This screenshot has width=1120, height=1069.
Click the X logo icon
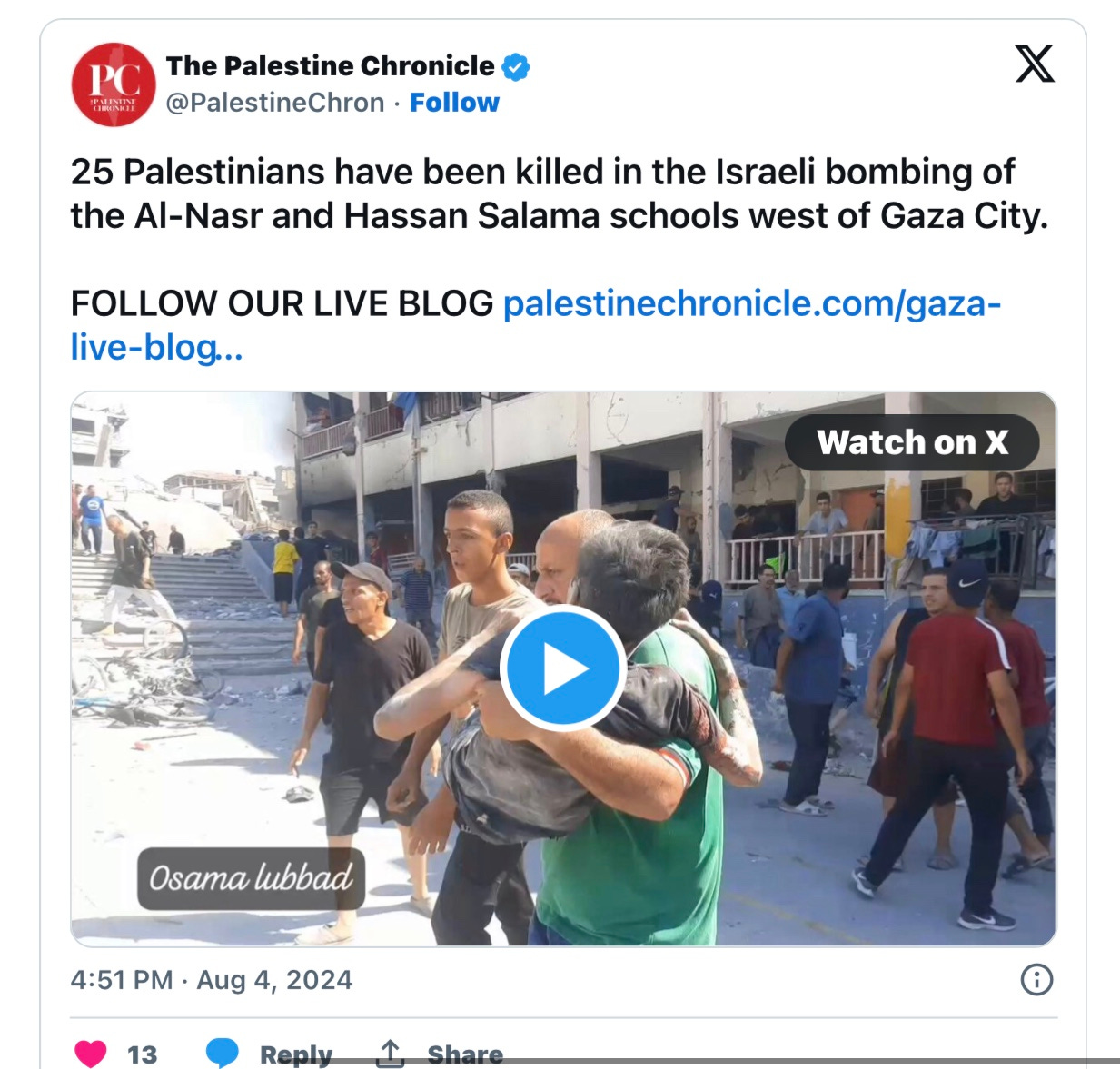pos(1035,64)
